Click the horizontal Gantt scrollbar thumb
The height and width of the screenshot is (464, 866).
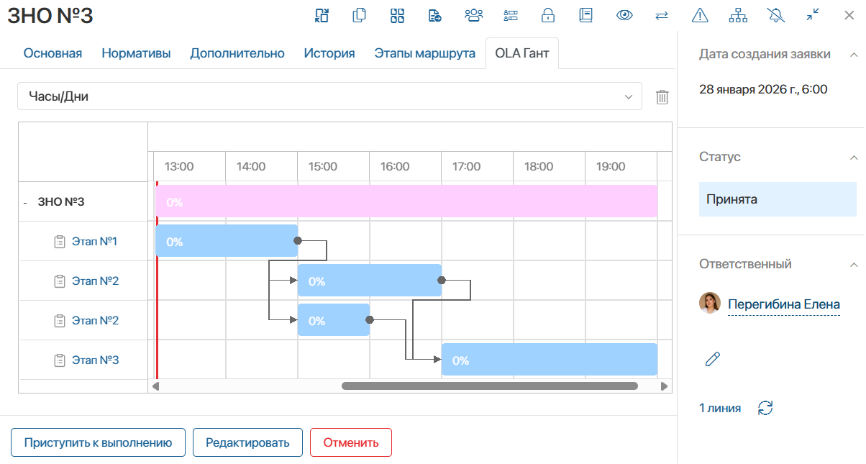coord(489,385)
